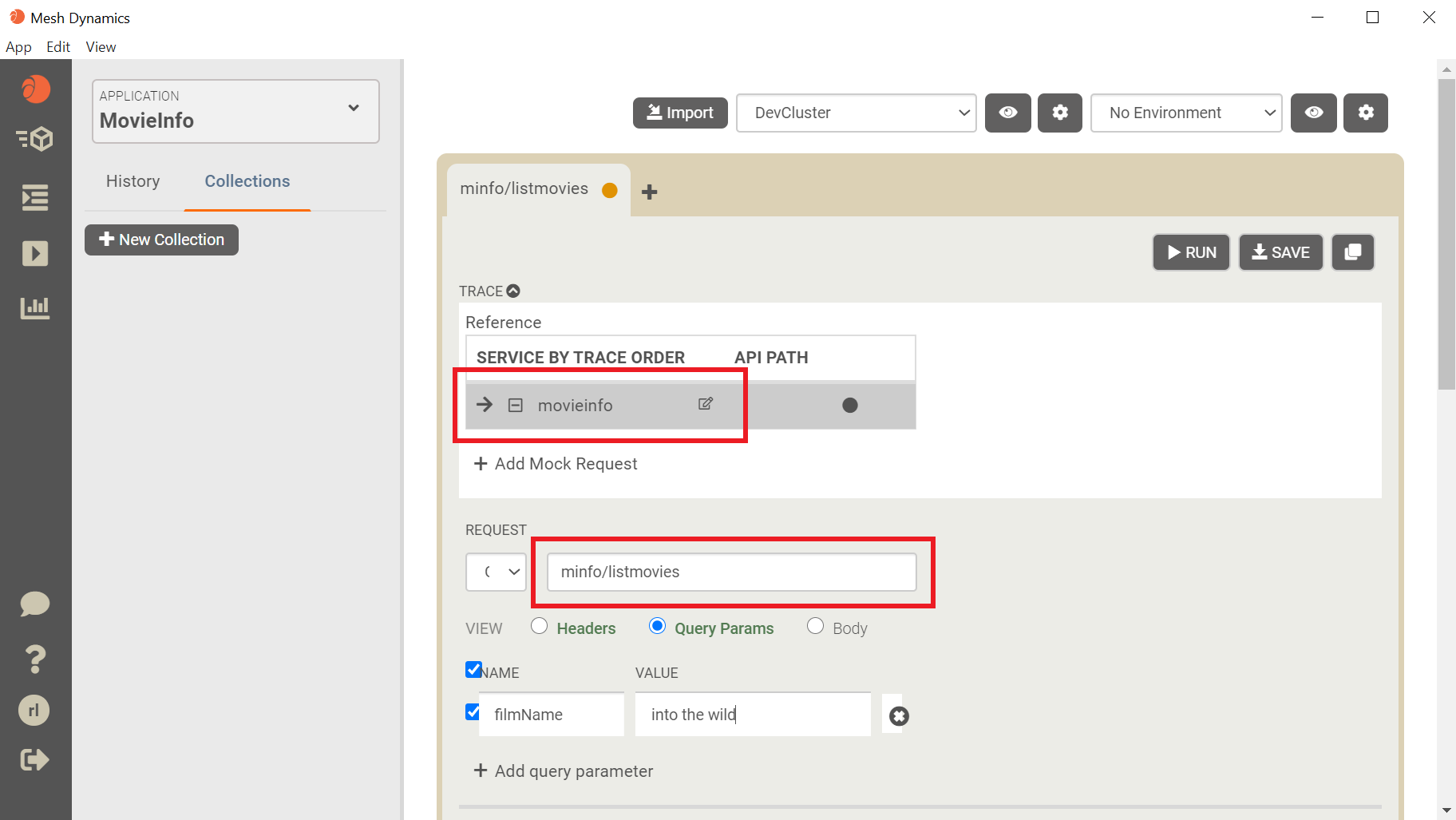
Task: Click the duplicate request copy icon button
Action: (1353, 252)
